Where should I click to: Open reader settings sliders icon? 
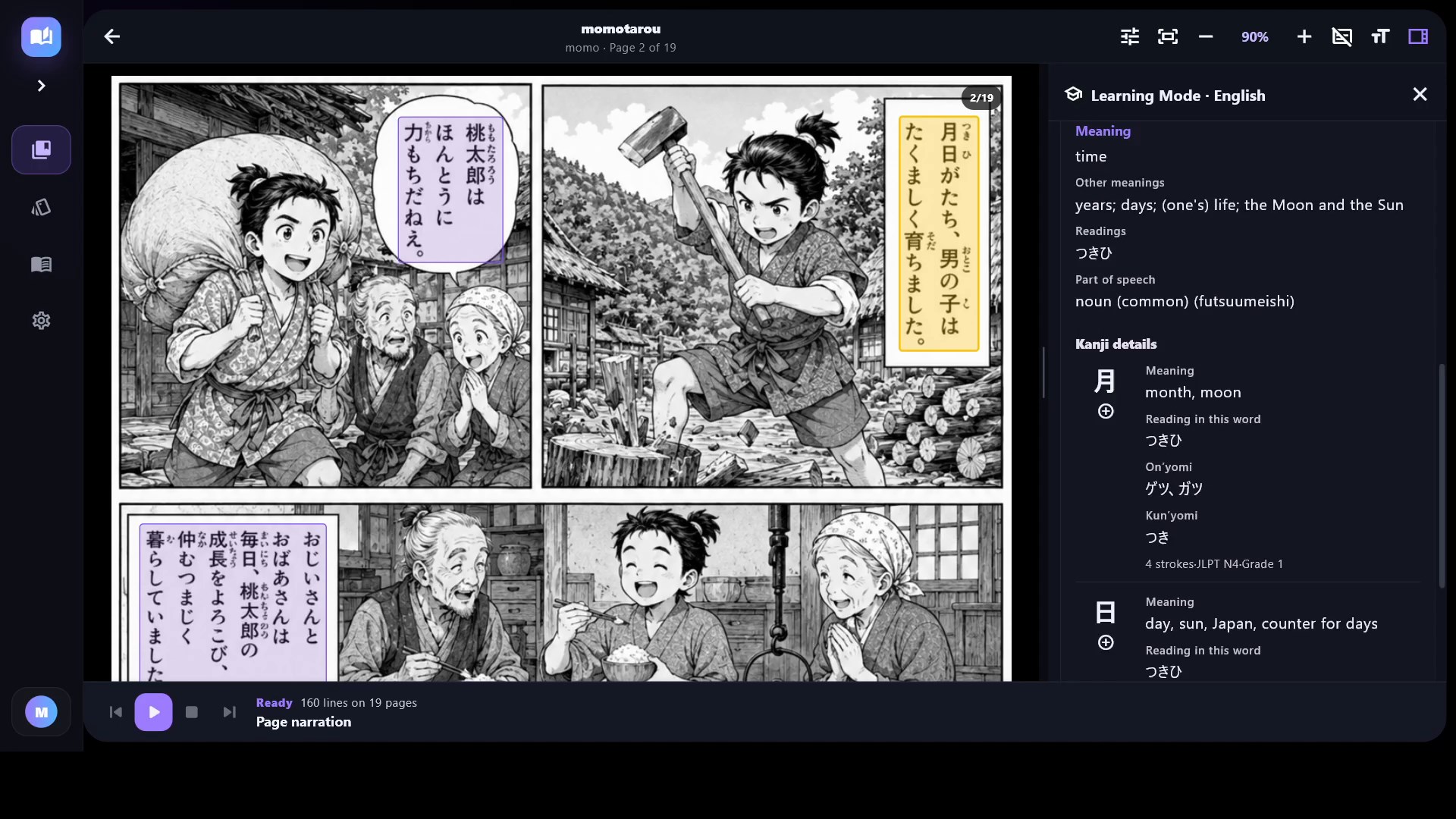pyautogui.click(x=1130, y=36)
